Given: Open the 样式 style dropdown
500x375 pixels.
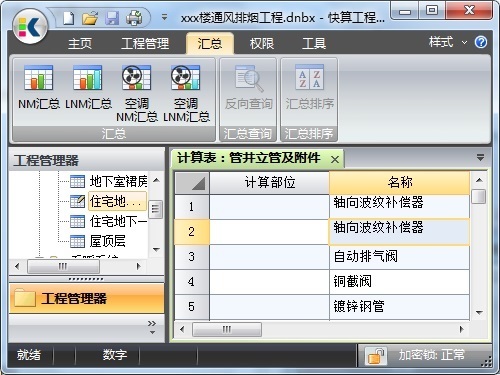Looking at the screenshot, I should pyautogui.click(x=448, y=42).
